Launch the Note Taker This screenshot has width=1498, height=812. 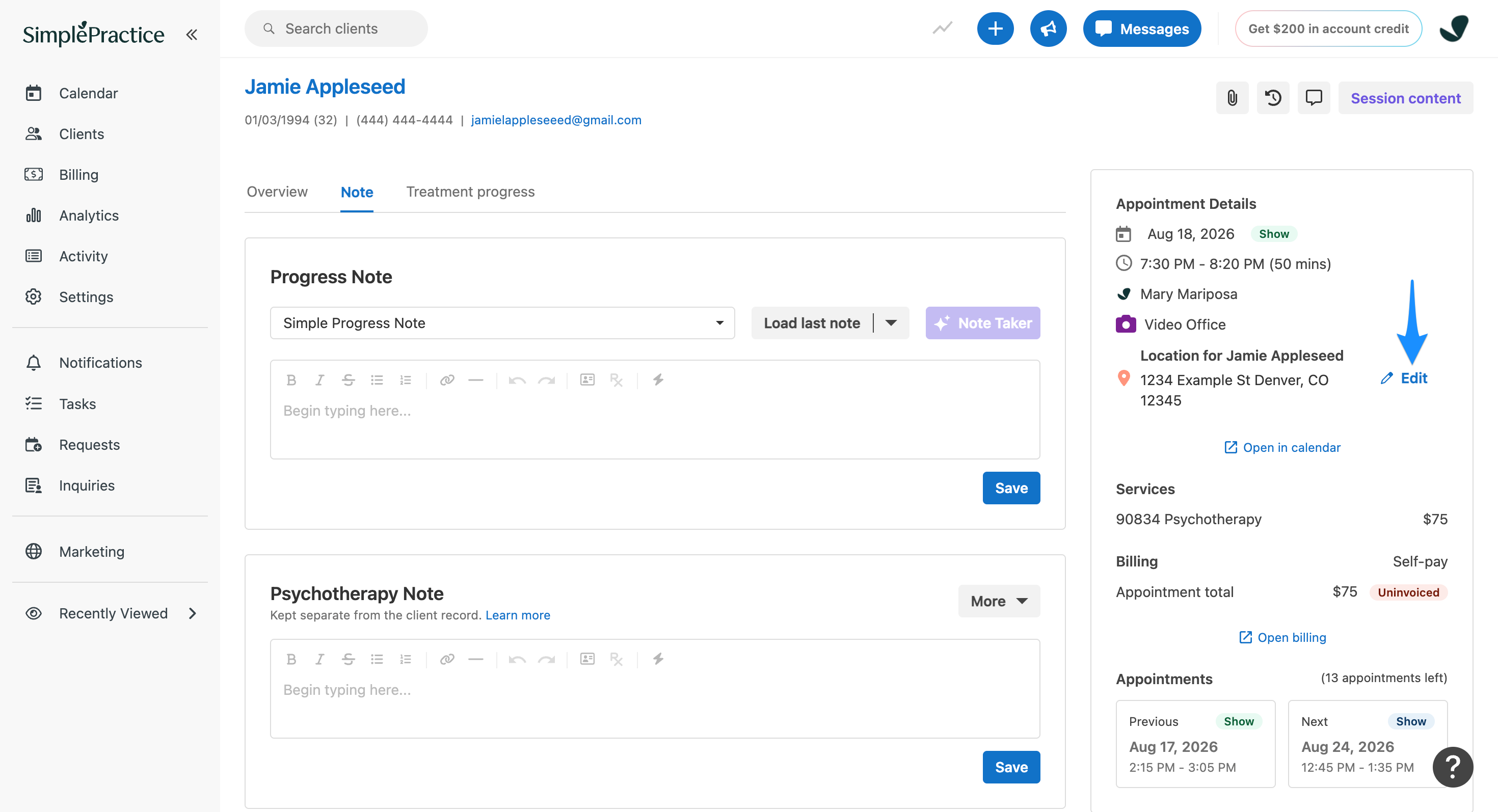[983, 322]
